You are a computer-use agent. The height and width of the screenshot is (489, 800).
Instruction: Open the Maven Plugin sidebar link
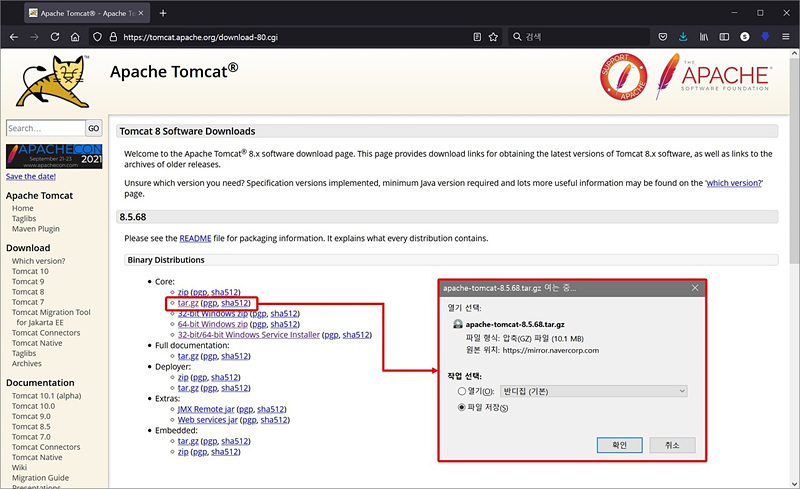click(36, 229)
